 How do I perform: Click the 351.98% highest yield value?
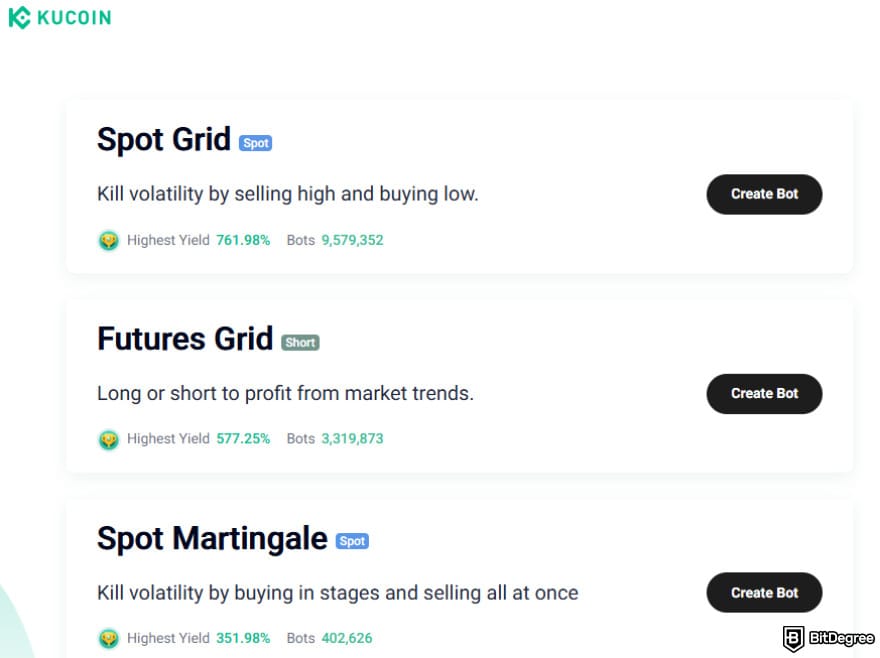tap(243, 638)
